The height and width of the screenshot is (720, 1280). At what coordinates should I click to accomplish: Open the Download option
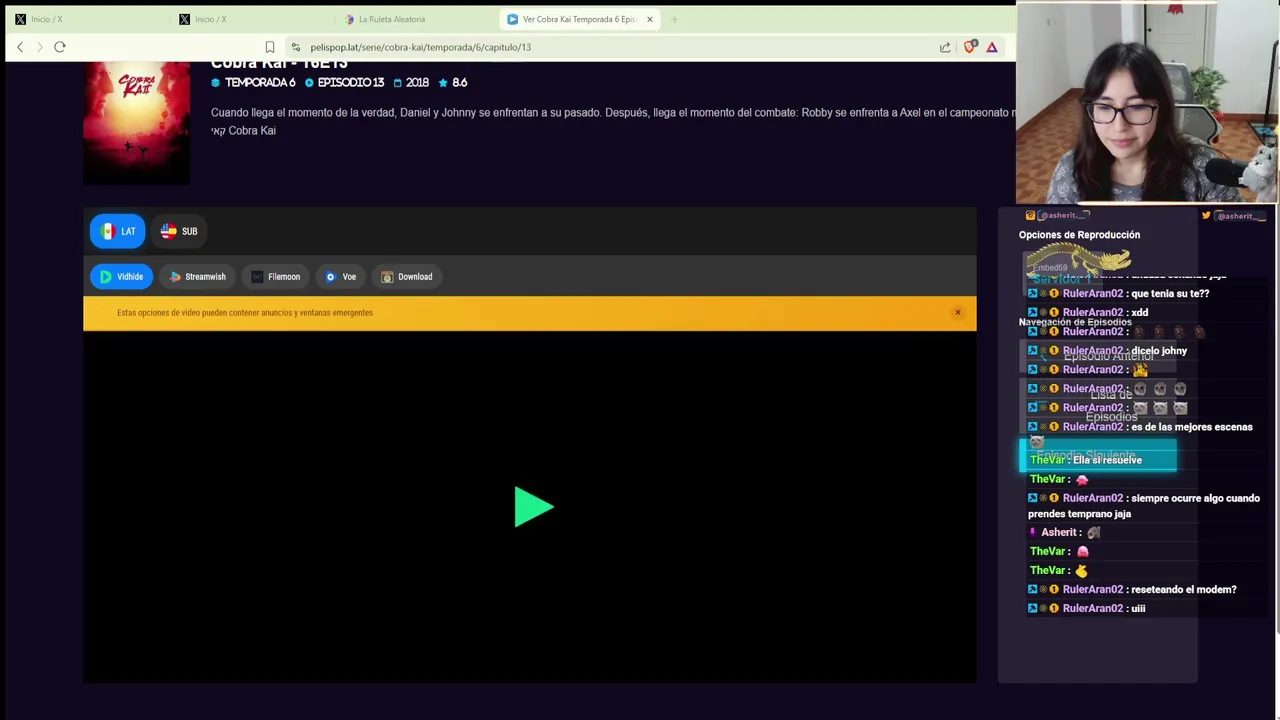tap(406, 277)
